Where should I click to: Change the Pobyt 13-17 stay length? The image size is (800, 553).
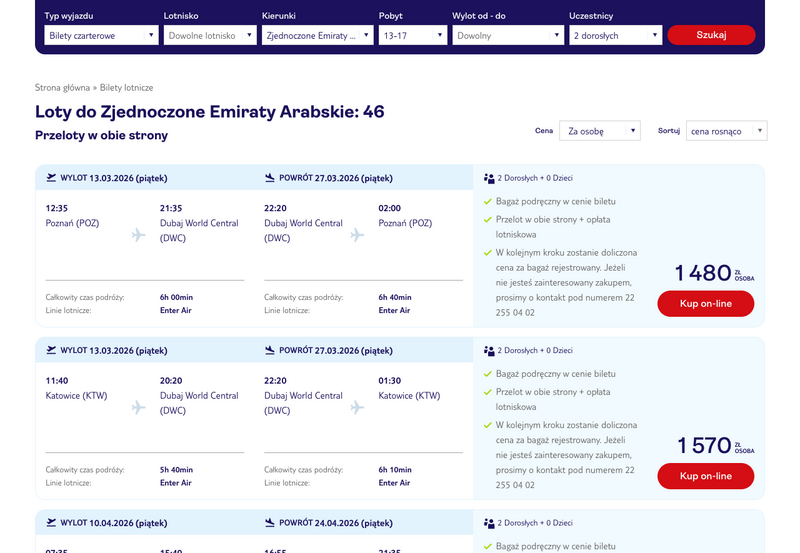pyautogui.click(x=412, y=35)
